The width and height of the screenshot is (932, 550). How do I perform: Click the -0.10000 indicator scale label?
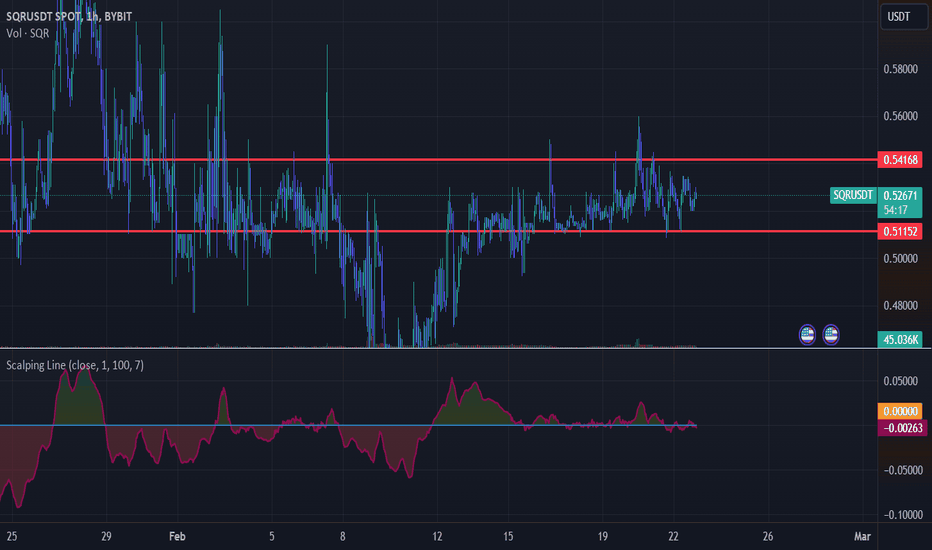coord(902,515)
